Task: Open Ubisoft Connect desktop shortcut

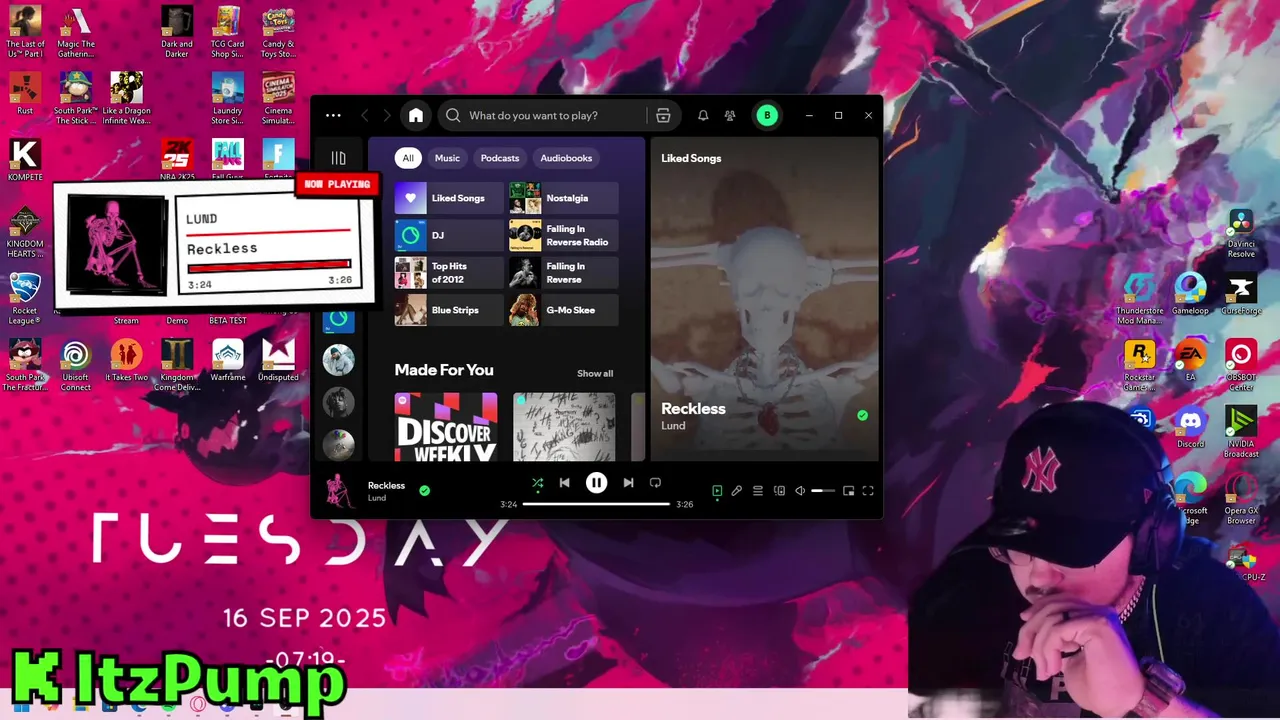Action: [75, 365]
